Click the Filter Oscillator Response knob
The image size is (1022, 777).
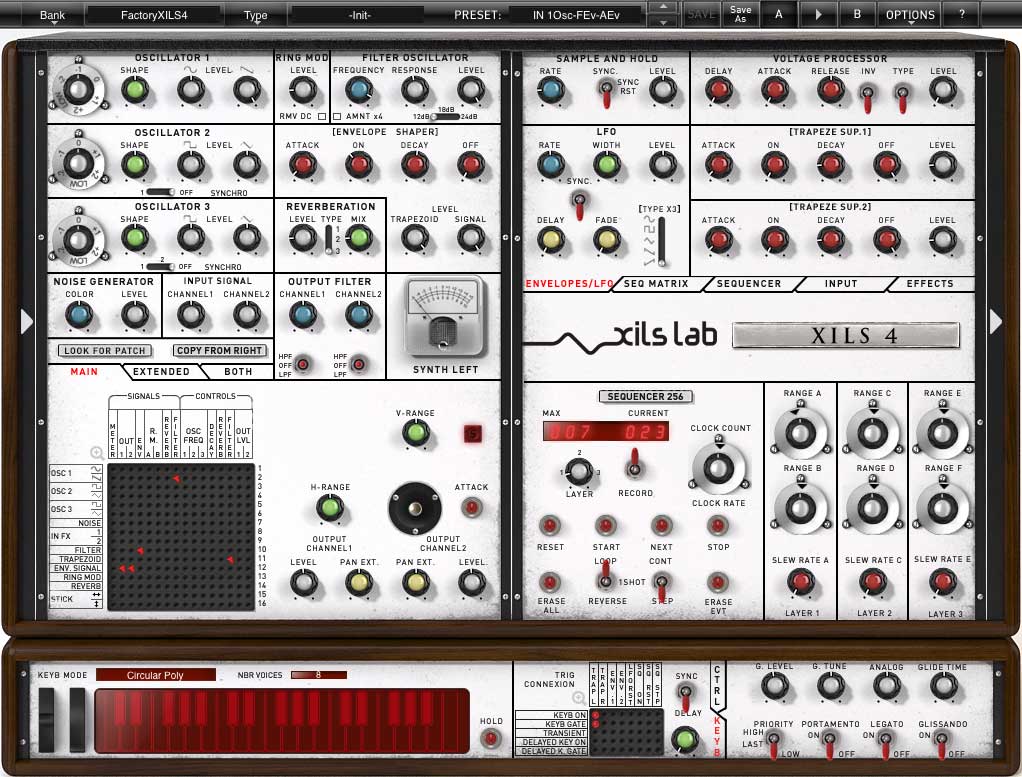click(x=414, y=90)
